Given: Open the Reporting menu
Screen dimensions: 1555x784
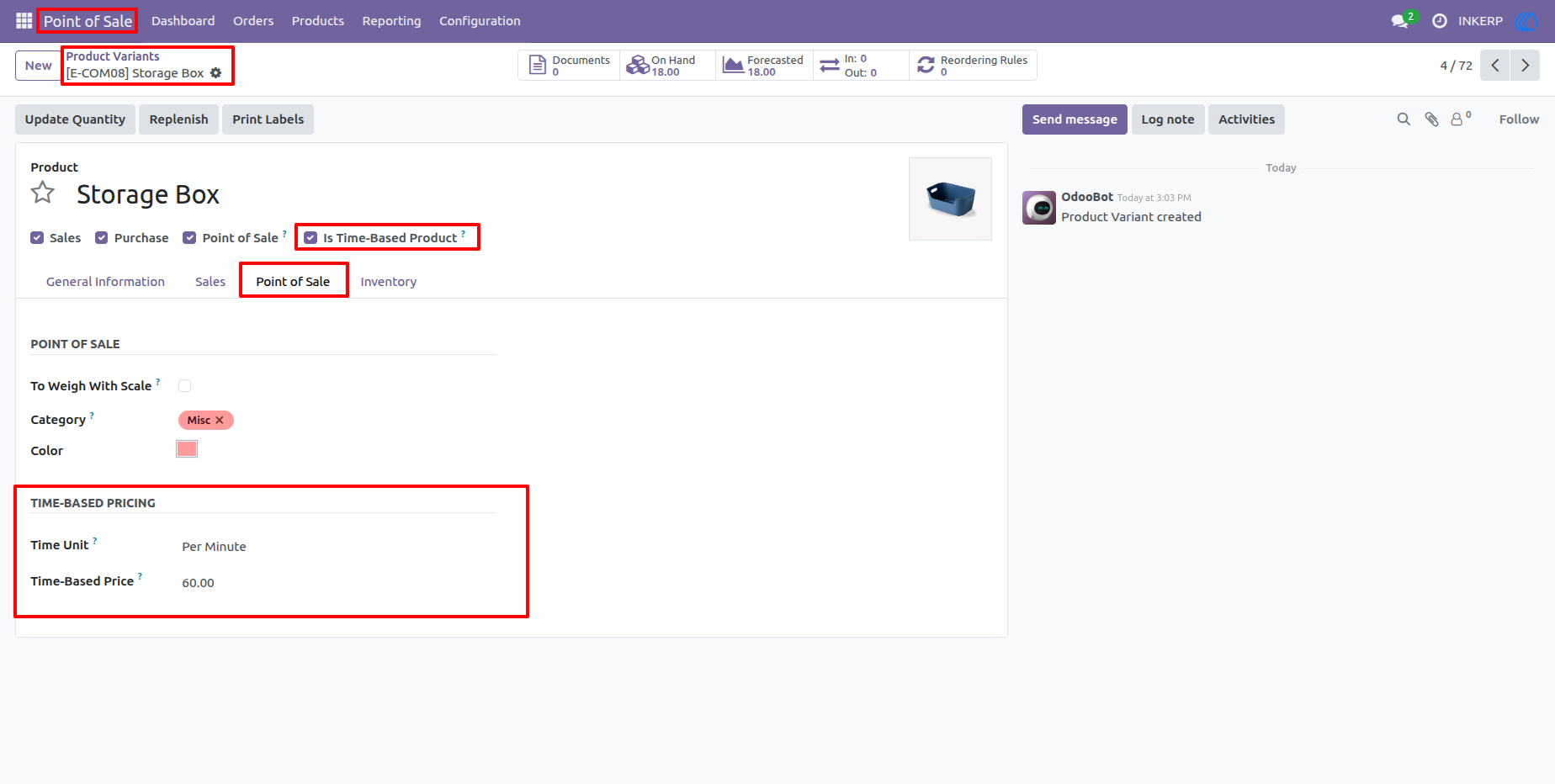Looking at the screenshot, I should point(391,21).
